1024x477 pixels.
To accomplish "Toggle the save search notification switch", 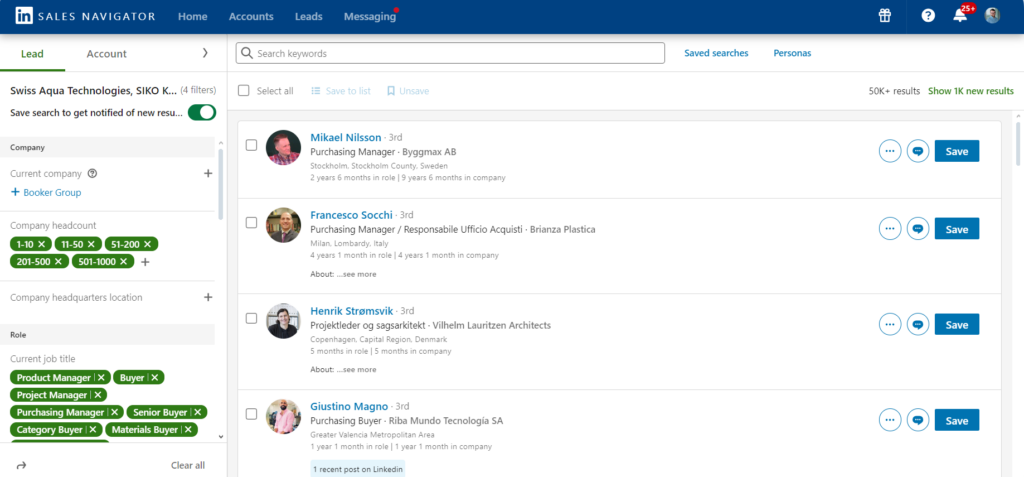I will tap(202, 112).
